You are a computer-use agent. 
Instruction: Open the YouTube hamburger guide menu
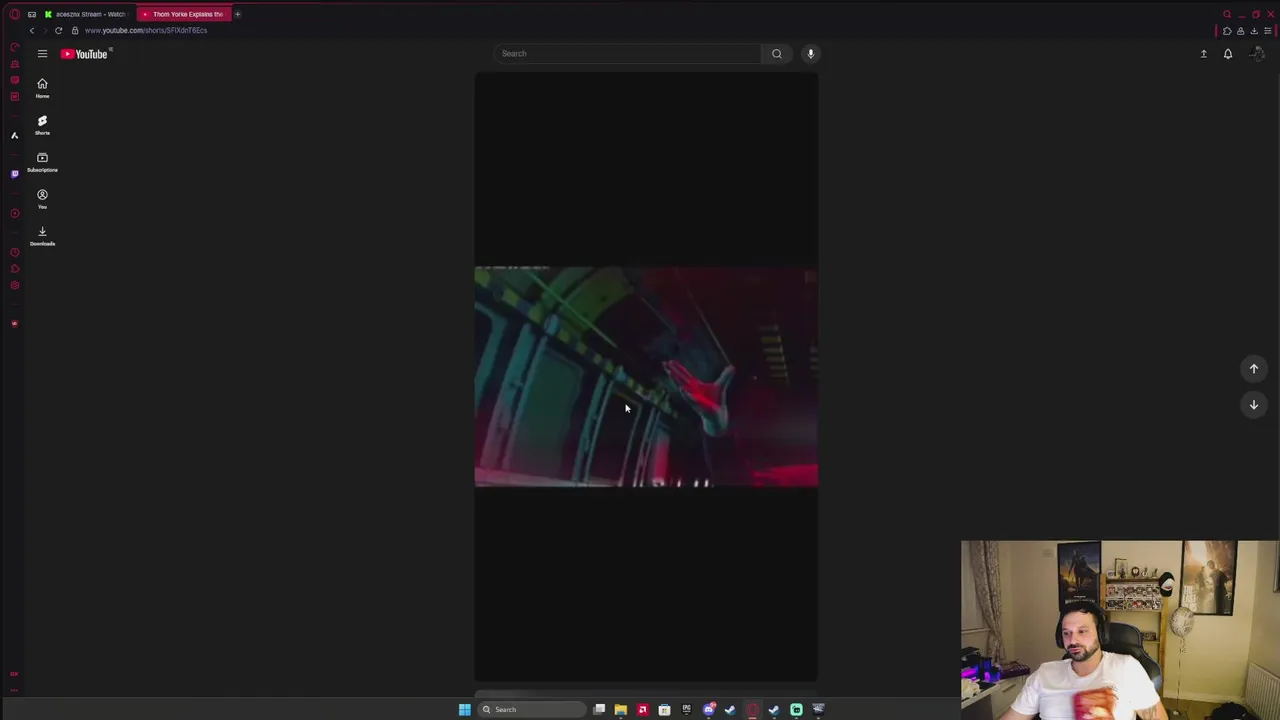tap(42, 54)
